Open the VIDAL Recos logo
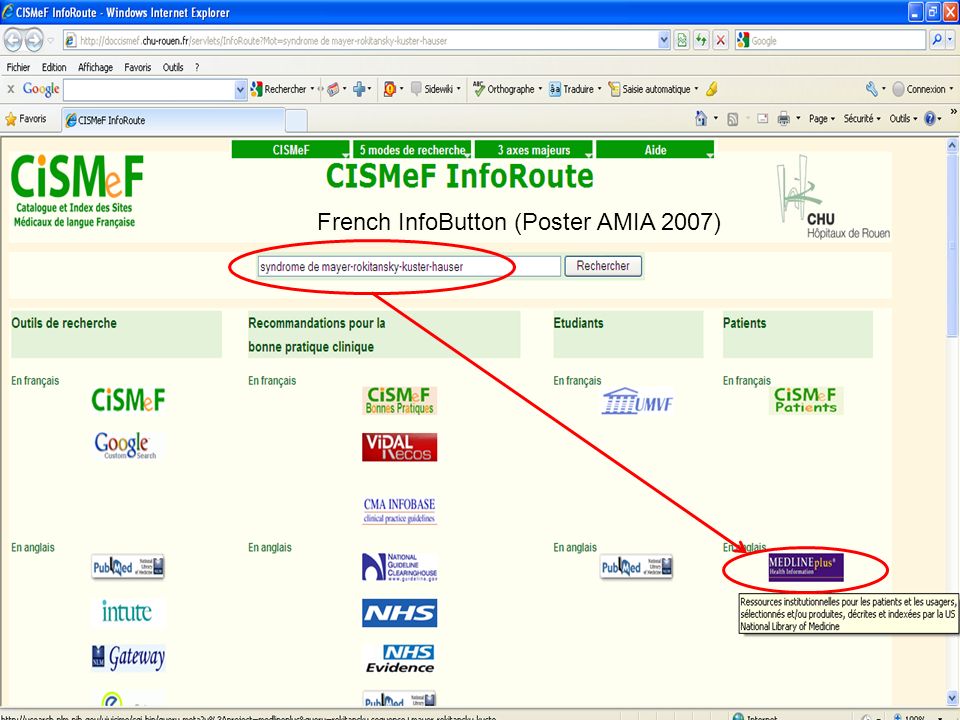960x720 pixels. click(399, 447)
